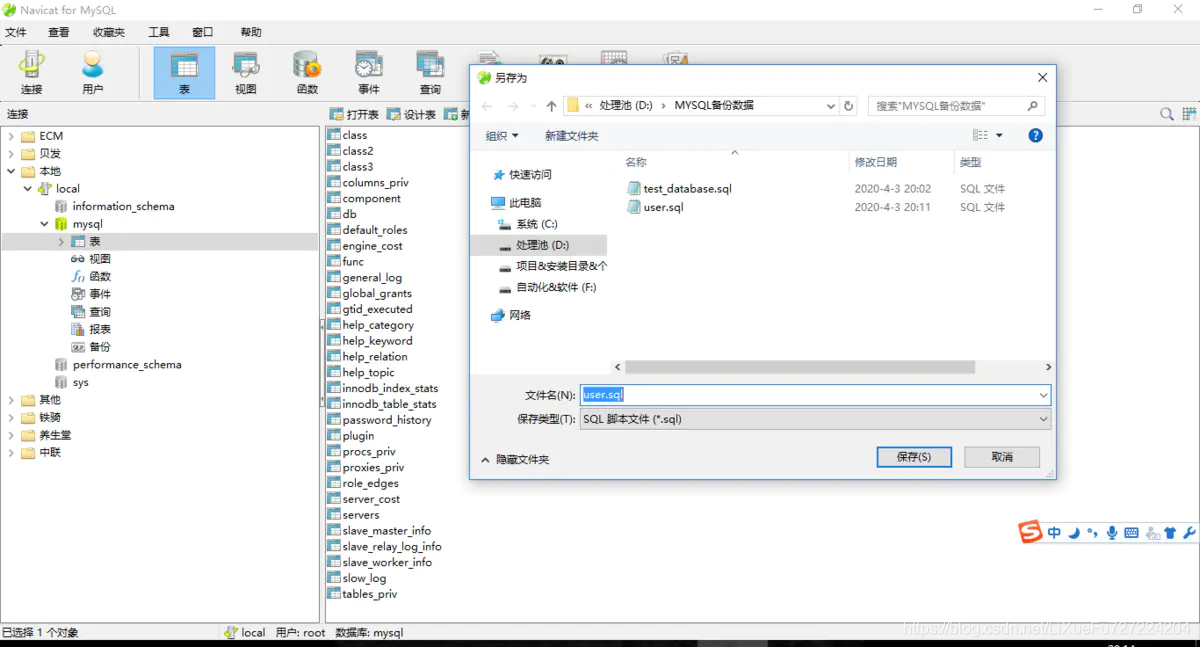
Task: Select 自动化&软件 (F:) drive
Action: click(x=556, y=288)
